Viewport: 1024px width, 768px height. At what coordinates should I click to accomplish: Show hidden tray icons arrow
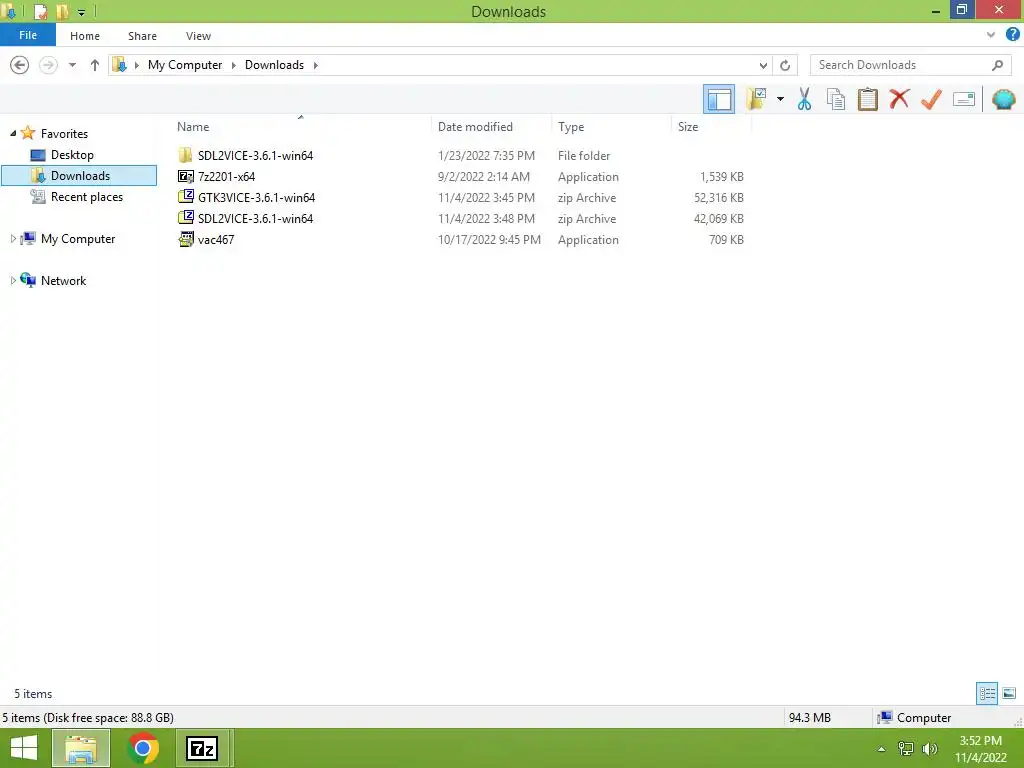pos(881,749)
